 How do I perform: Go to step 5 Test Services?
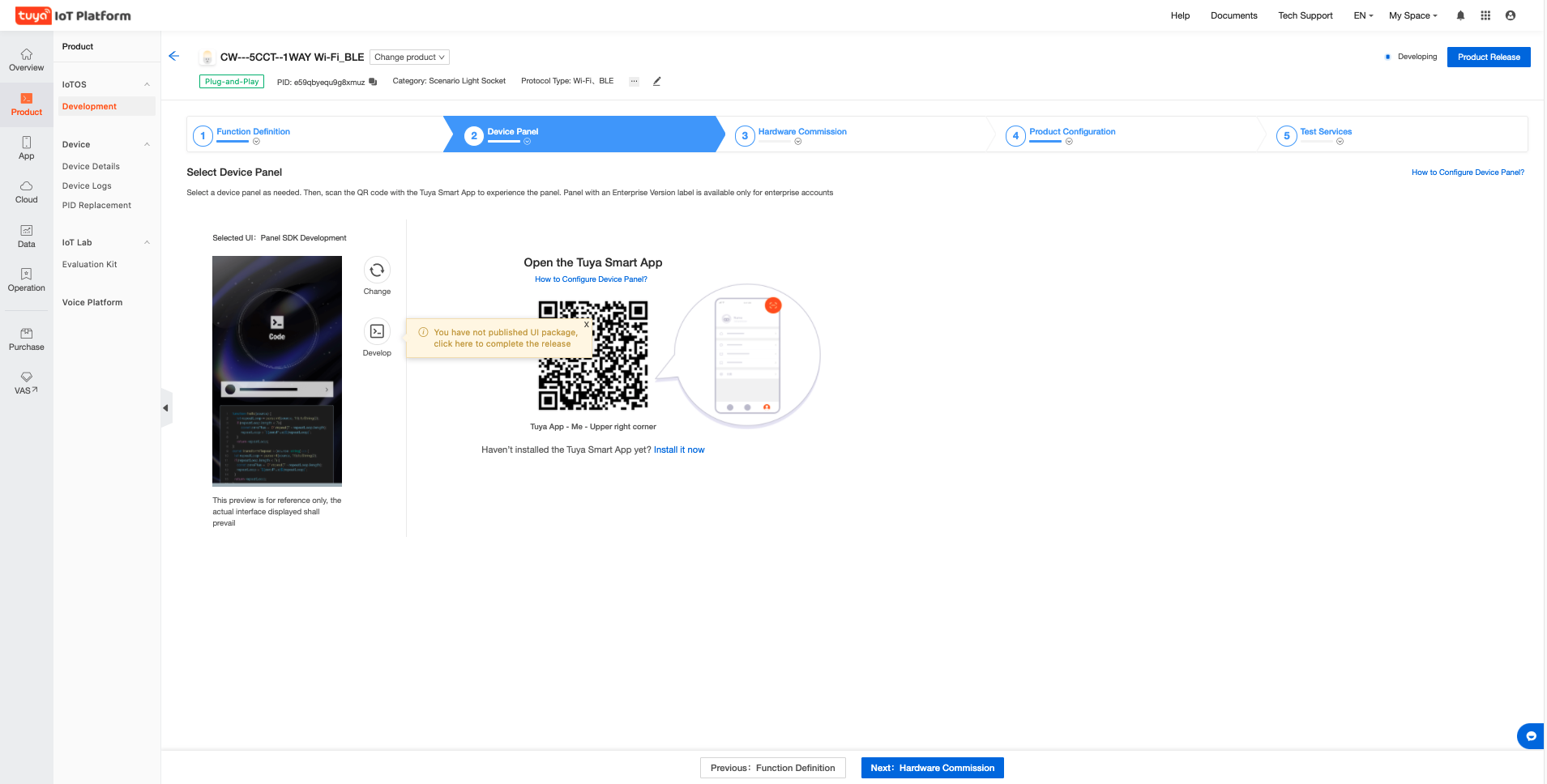tap(1326, 131)
